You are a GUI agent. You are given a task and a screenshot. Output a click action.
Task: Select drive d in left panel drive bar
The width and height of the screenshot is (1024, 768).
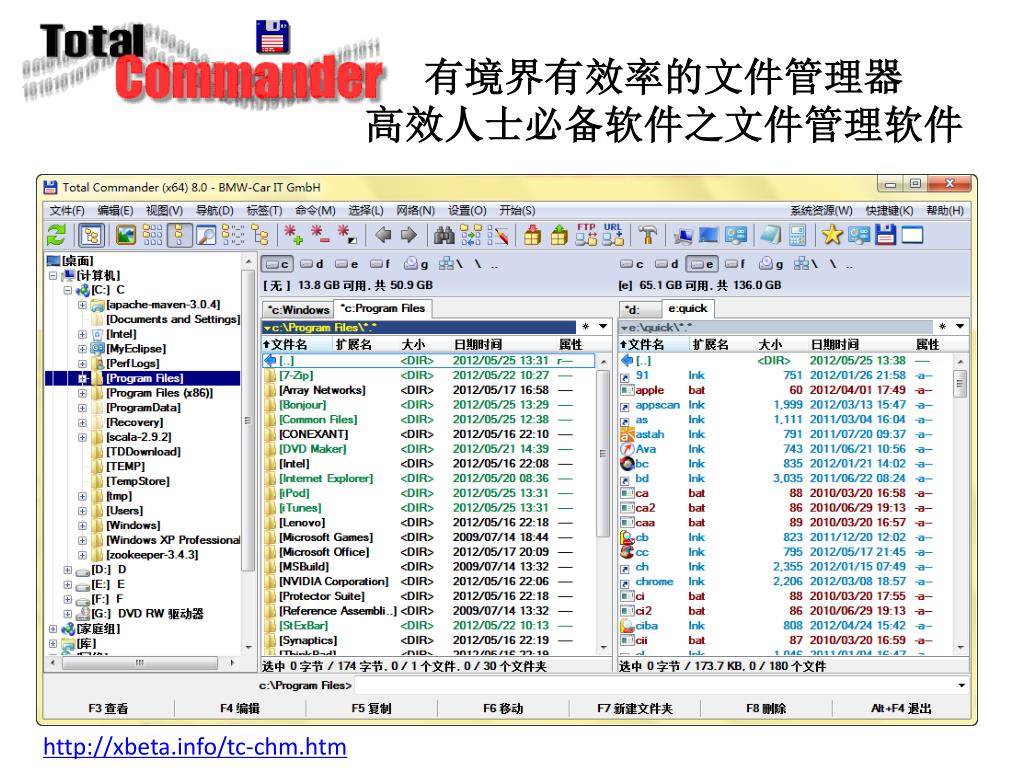(x=312, y=264)
